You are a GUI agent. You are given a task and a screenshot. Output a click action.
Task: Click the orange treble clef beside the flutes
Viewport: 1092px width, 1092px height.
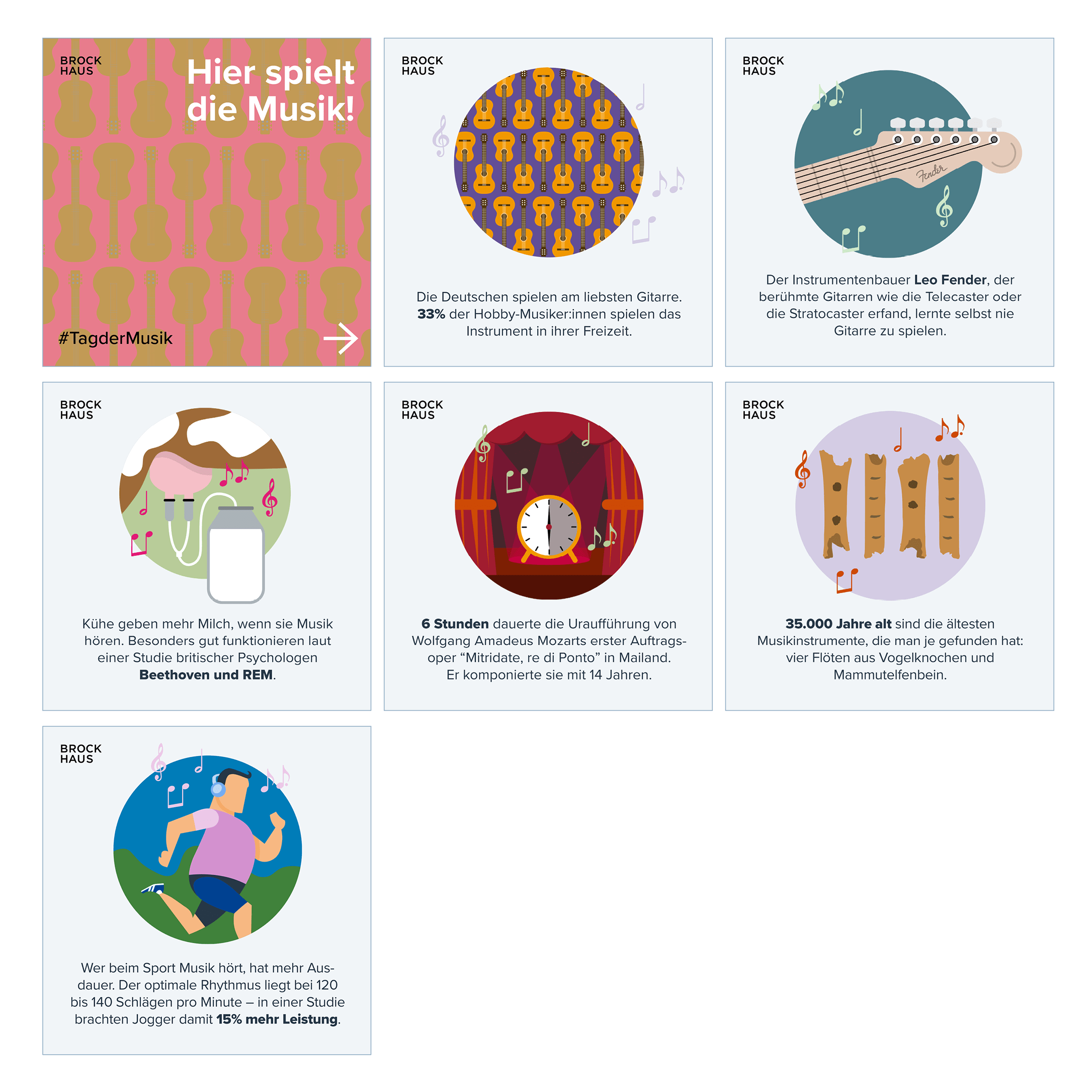[x=802, y=469]
